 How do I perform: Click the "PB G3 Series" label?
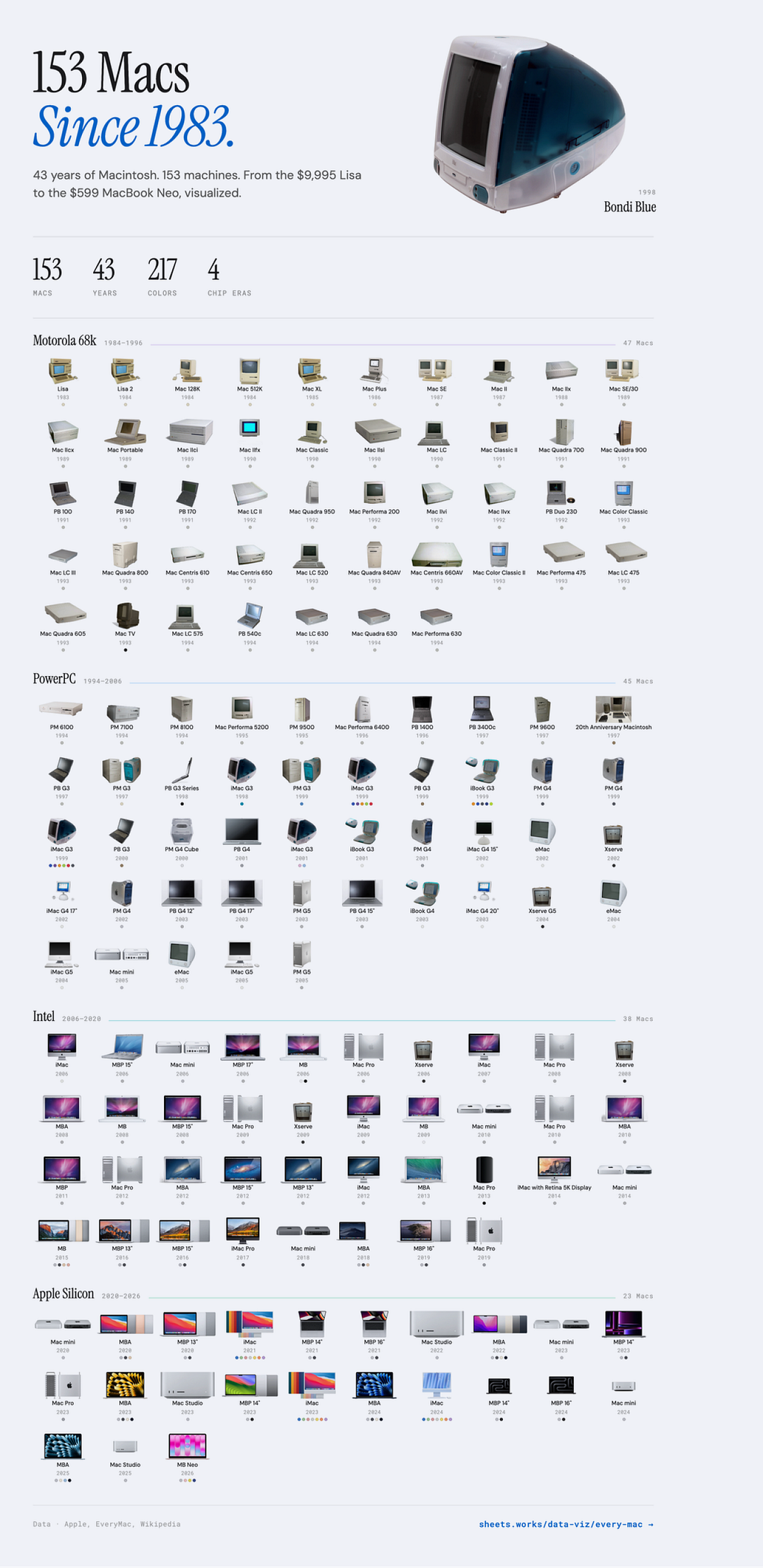[182, 788]
